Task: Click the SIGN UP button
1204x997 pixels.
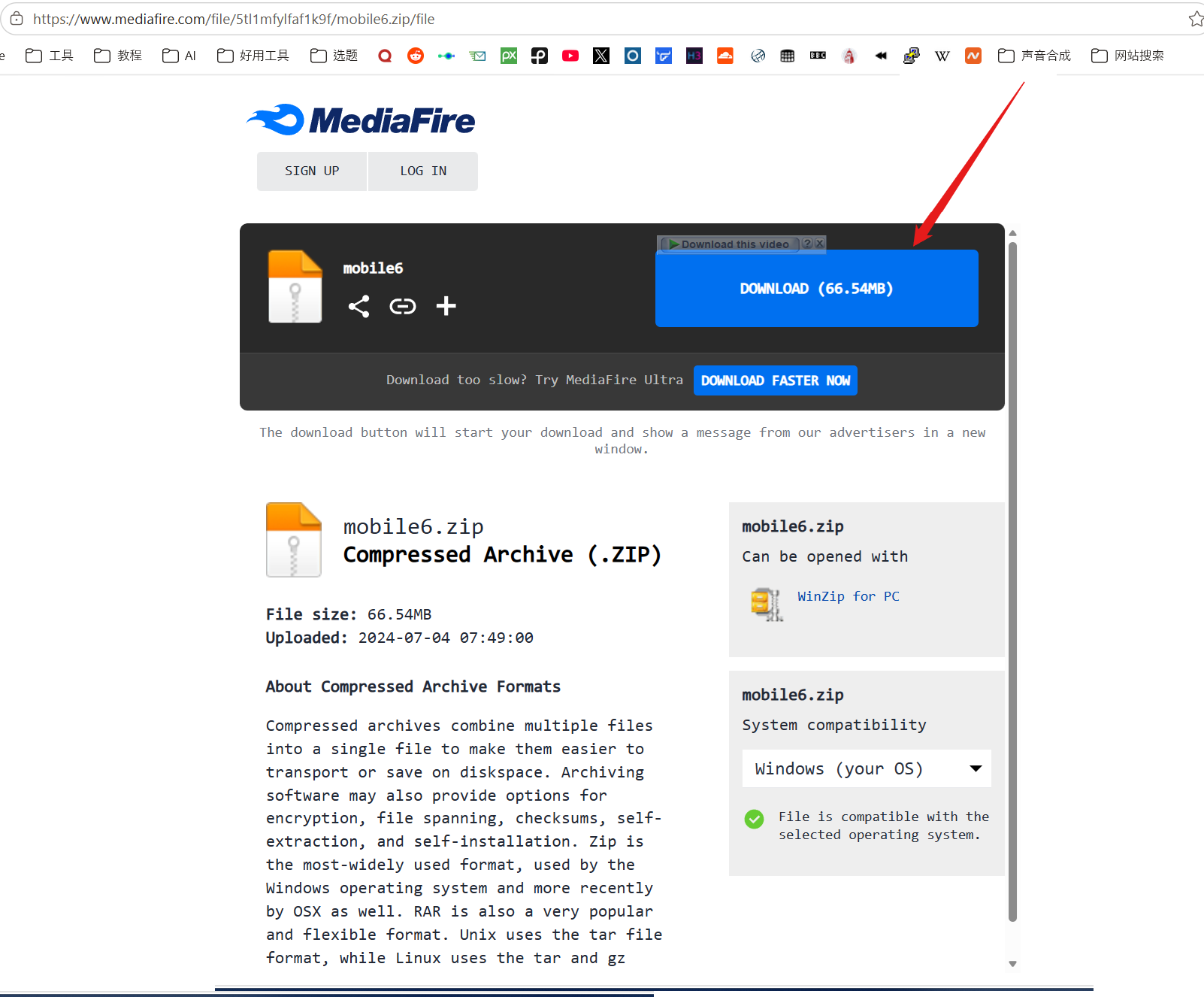Action: click(312, 171)
